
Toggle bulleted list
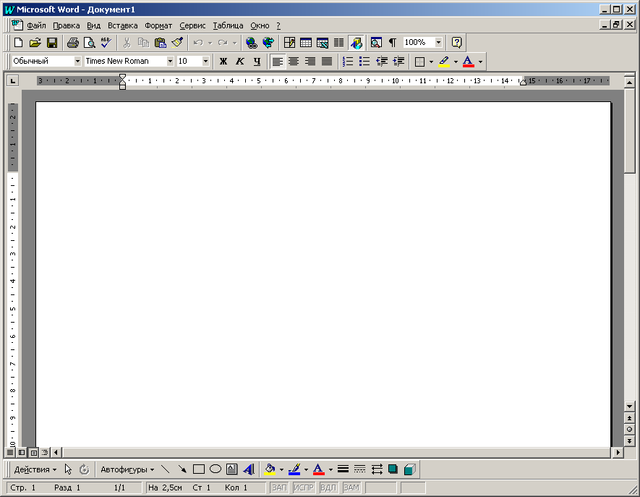pyautogui.click(x=364, y=61)
